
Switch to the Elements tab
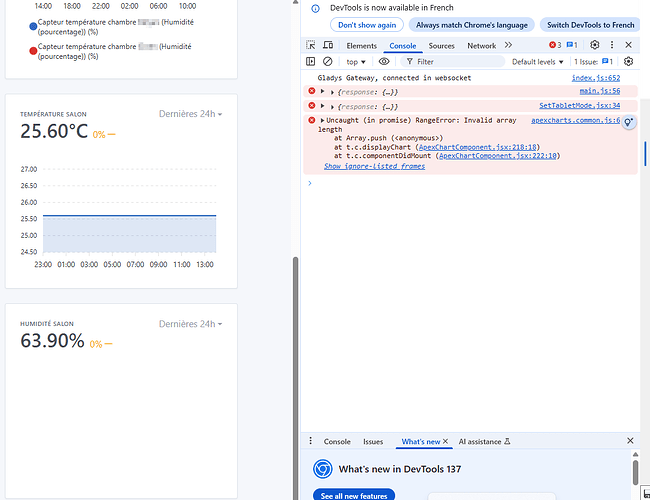coord(361,45)
